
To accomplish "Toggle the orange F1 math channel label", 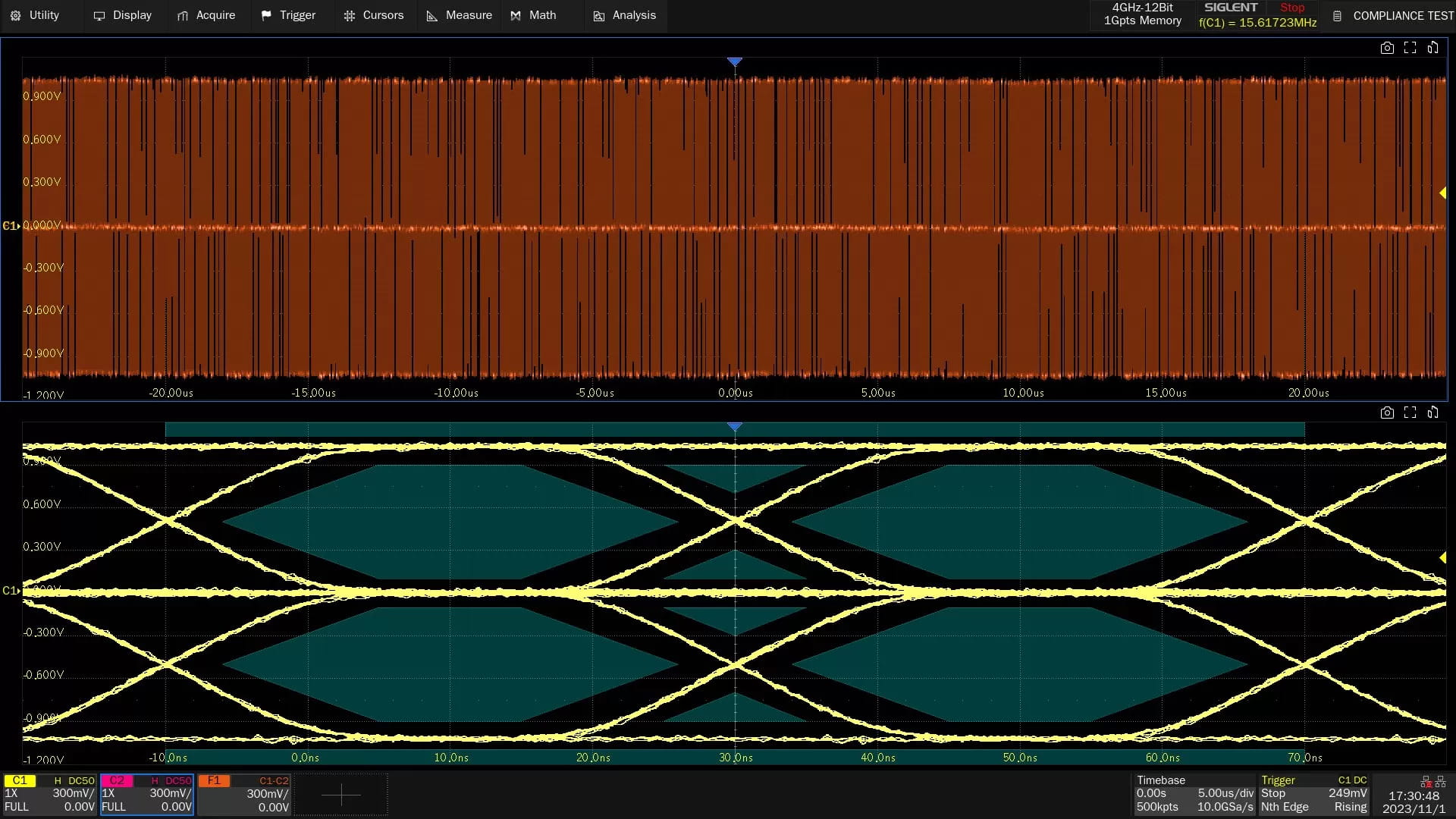I will [214, 780].
